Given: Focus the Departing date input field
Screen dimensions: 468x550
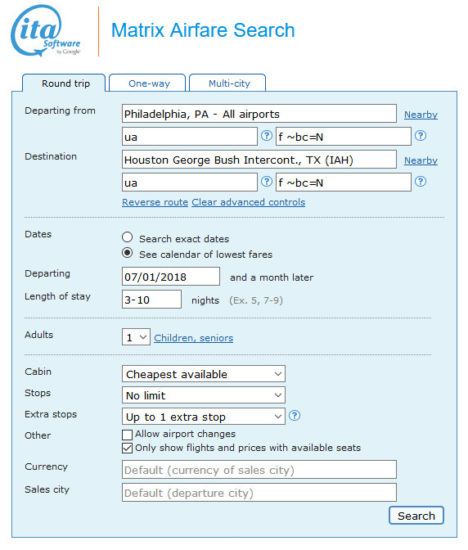Looking at the screenshot, I should tap(171, 277).
